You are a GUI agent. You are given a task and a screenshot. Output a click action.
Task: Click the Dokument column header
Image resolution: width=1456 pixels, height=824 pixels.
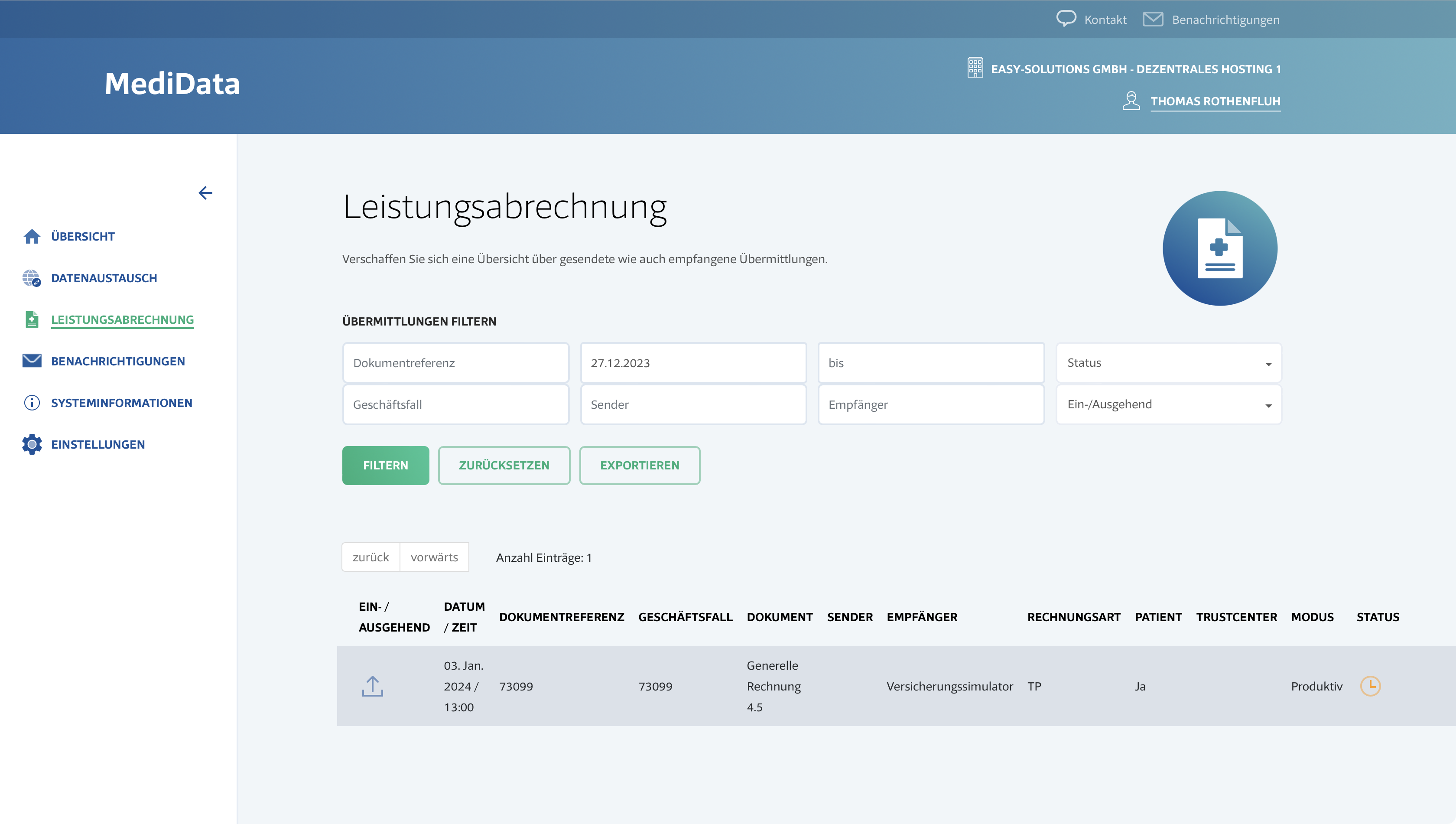tap(780, 617)
